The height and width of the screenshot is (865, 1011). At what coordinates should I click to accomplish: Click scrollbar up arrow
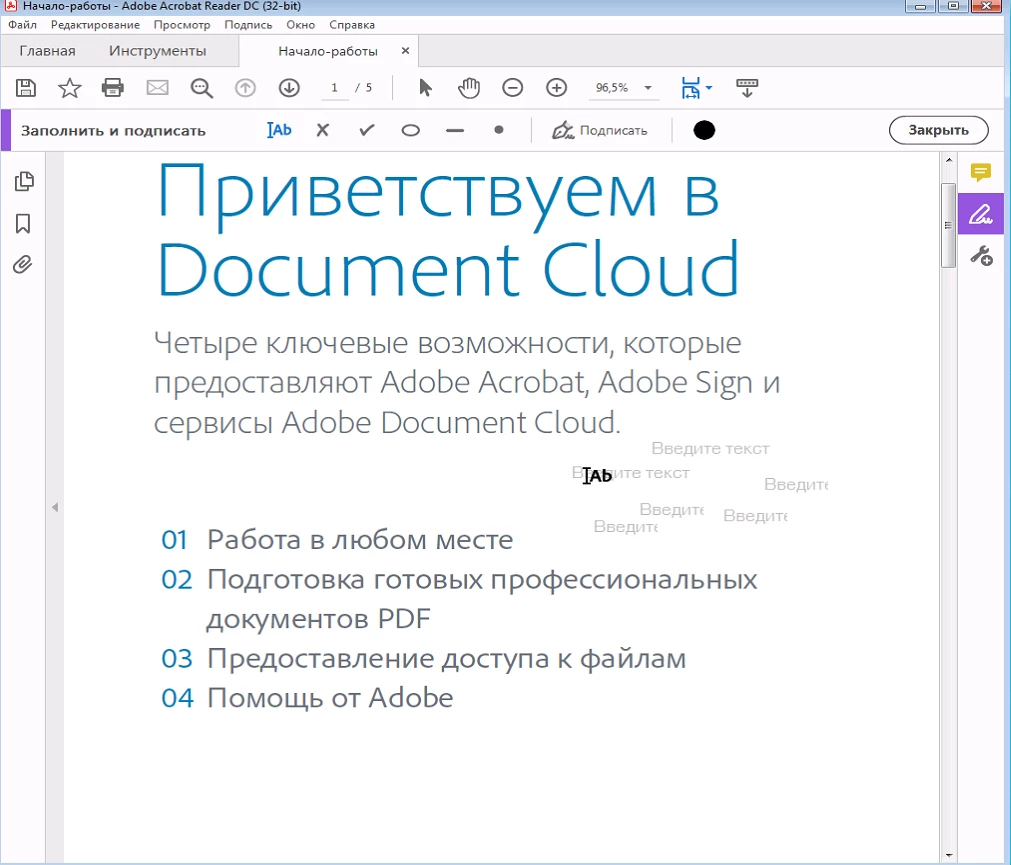click(x=948, y=160)
